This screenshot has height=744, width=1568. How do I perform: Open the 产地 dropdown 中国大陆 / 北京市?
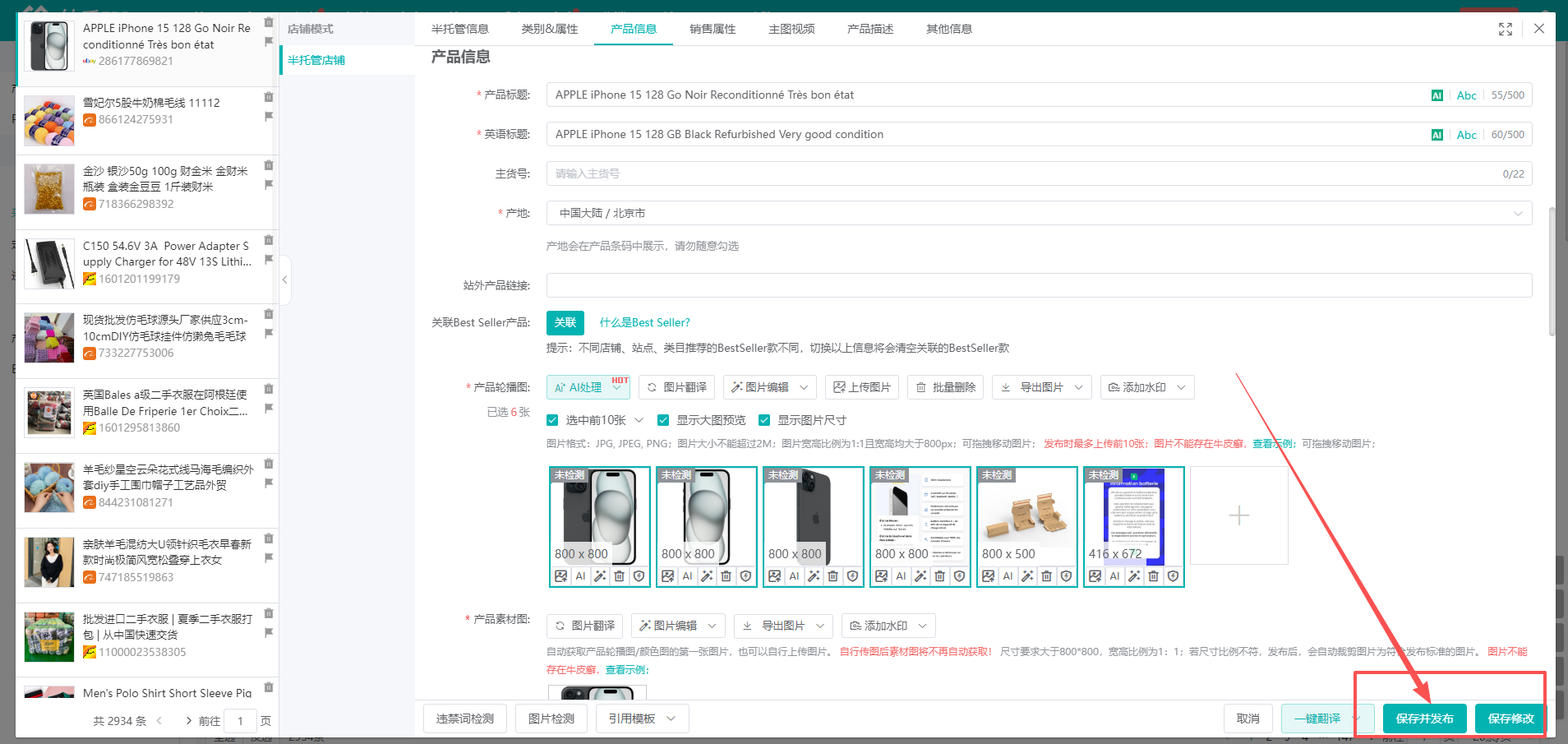(1039, 213)
